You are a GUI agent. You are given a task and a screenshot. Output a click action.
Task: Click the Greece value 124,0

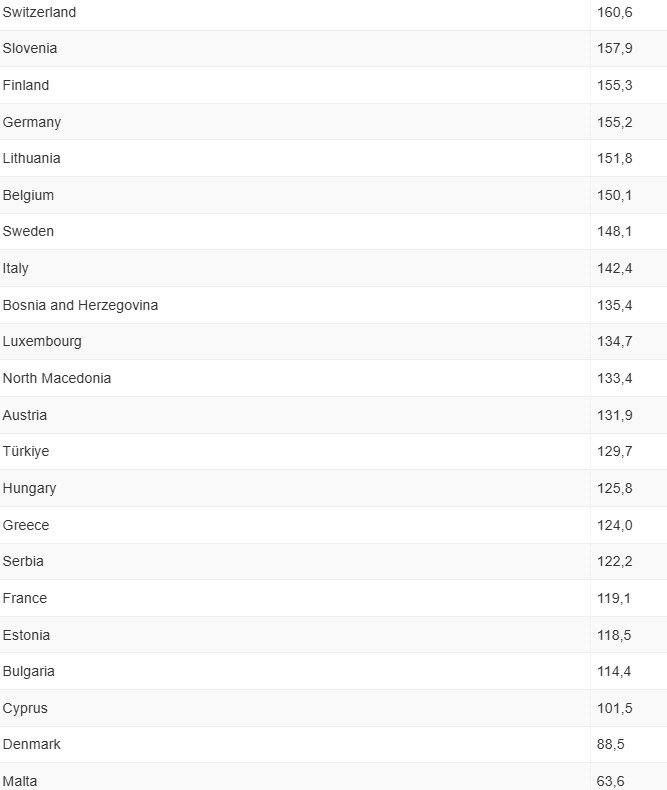(x=614, y=525)
